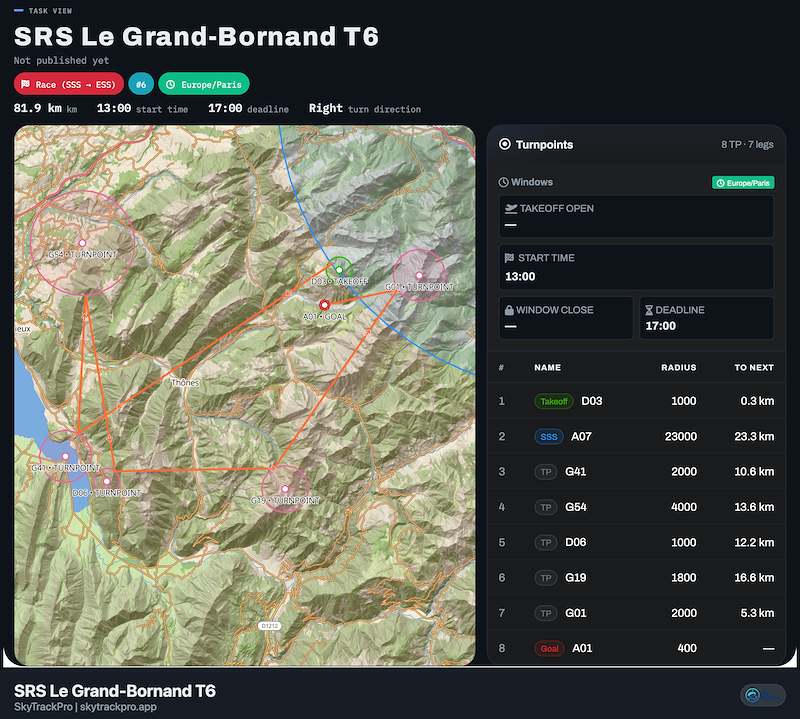Click the NAME column header

coord(547,367)
